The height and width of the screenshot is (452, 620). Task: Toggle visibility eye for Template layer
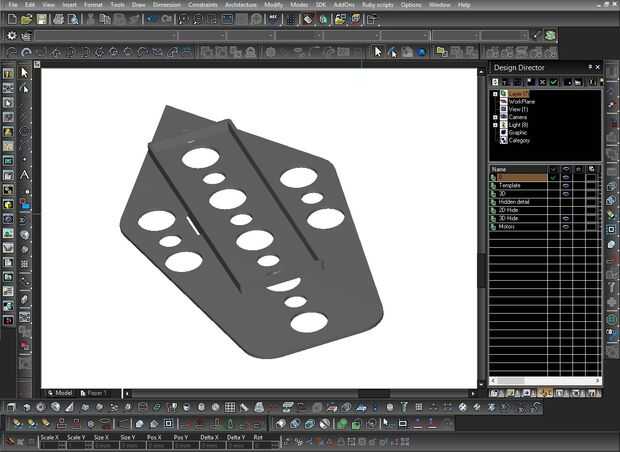[566, 185]
